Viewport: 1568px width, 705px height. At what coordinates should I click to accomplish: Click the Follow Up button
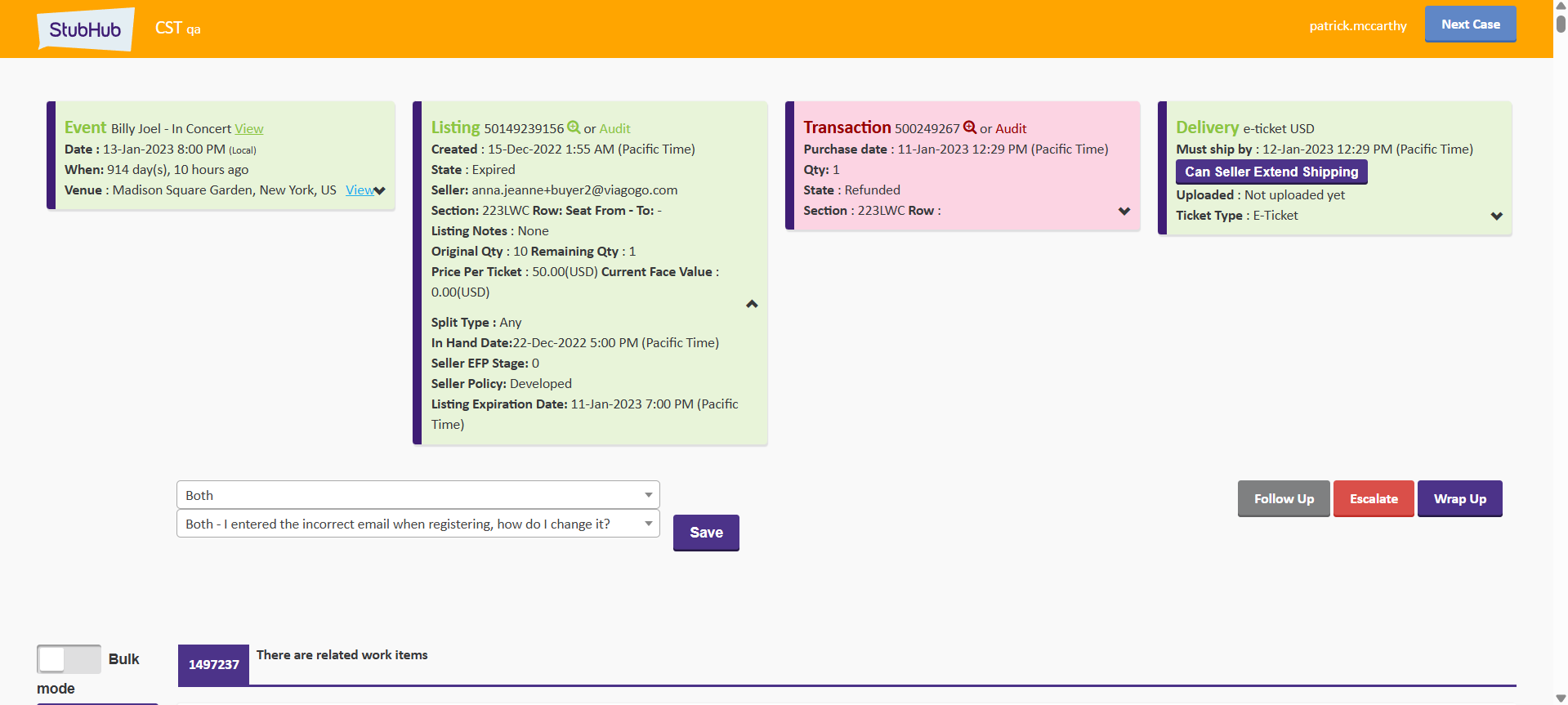point(1284,499)
